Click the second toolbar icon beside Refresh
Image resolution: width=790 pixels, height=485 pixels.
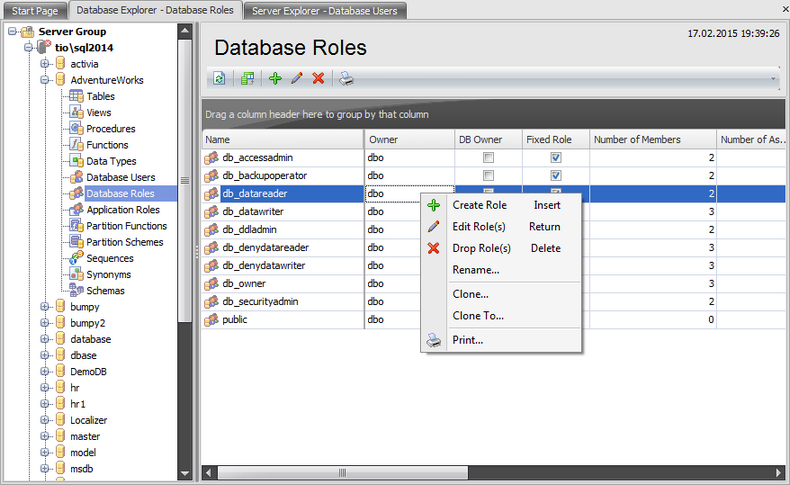pos(247,78)
